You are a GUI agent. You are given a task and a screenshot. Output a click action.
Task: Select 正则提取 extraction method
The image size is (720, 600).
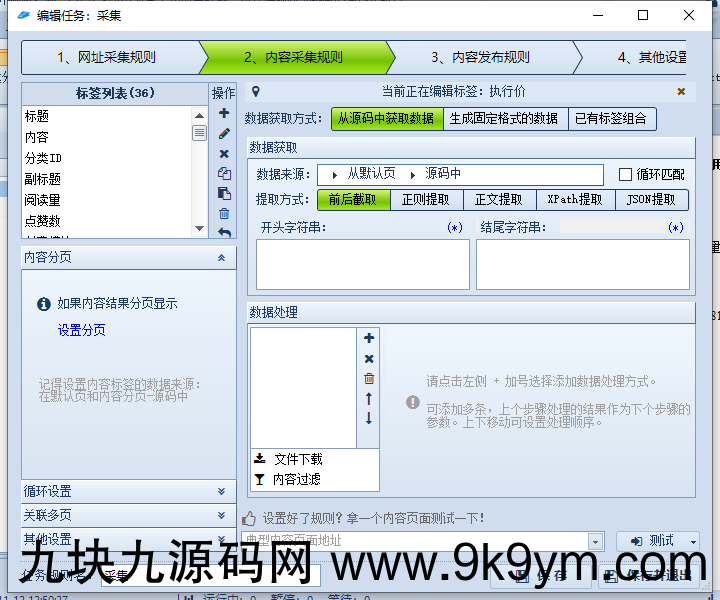pyautogui.click(x=425, y=200)
